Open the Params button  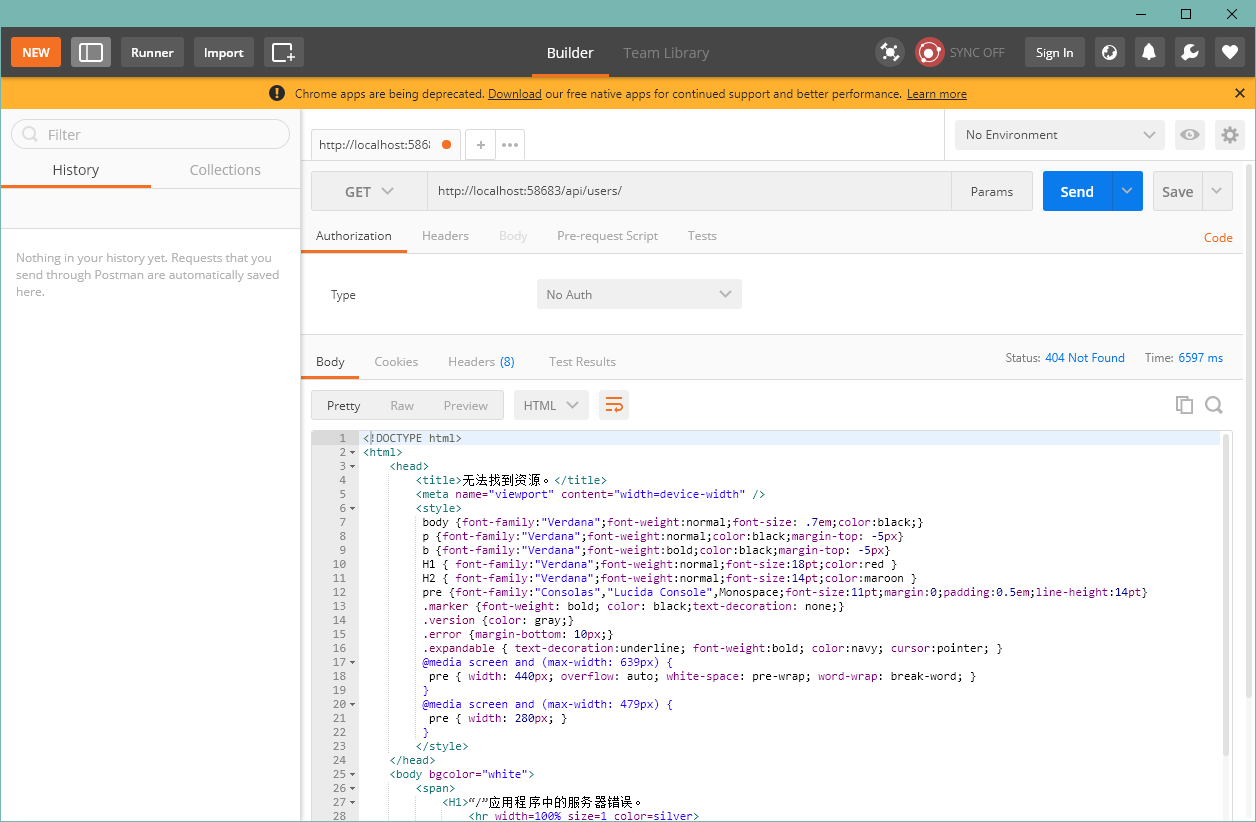coord(991,191)
